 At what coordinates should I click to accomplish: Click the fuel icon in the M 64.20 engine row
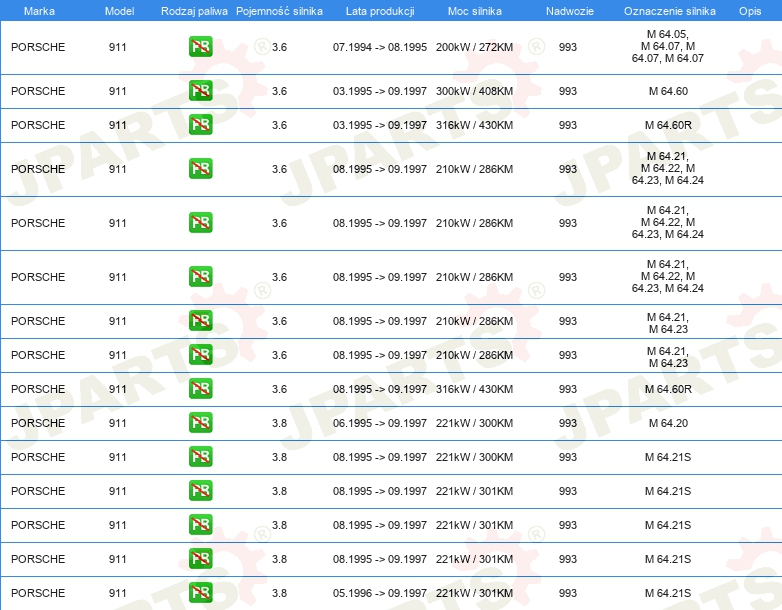pyautogui.click(x=201, y=423)
